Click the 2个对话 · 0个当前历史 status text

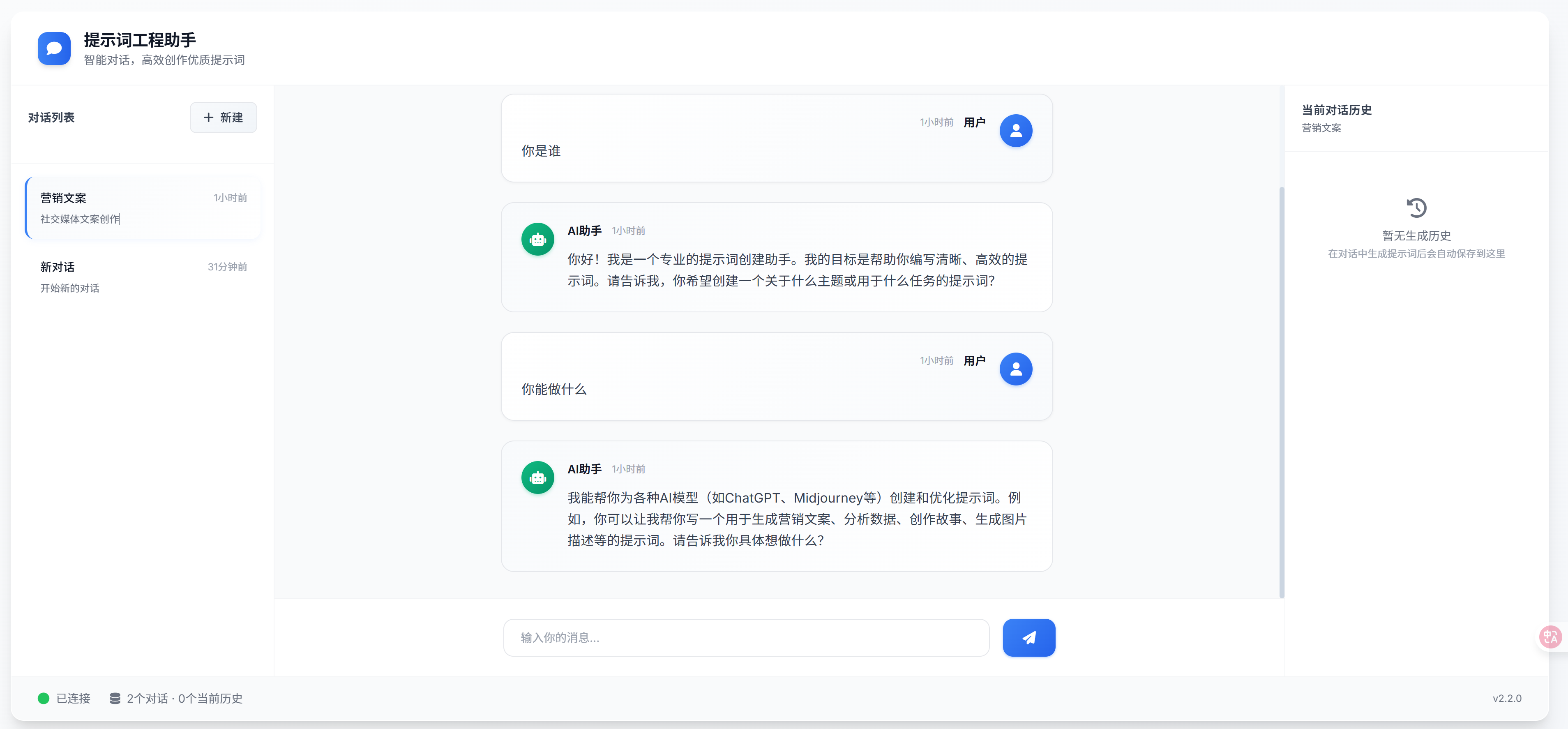[x=184, y=699]
